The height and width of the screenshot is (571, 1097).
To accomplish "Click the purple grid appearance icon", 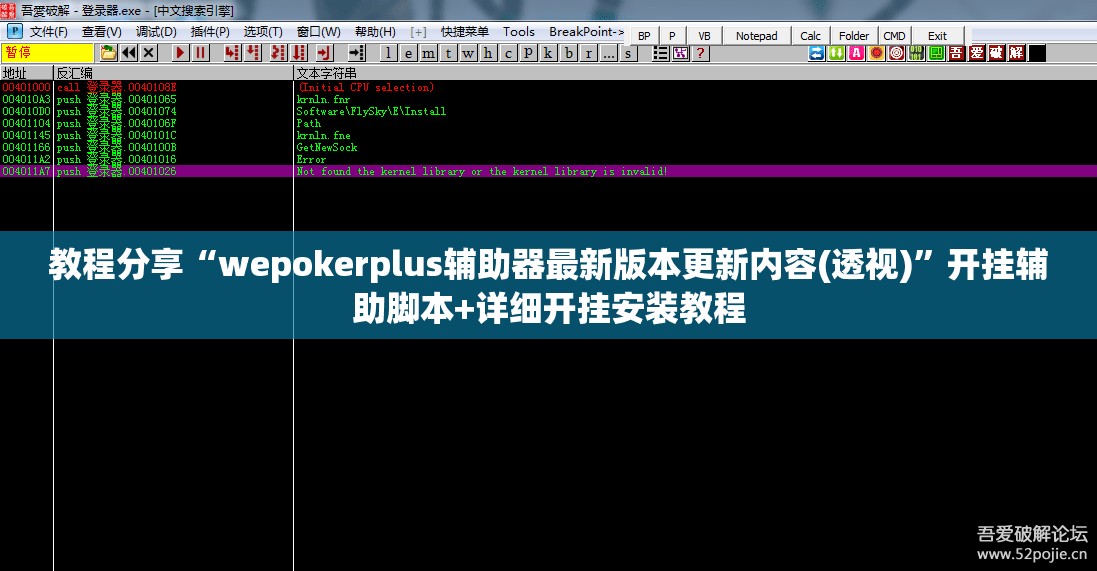I will tap(680, 53).
